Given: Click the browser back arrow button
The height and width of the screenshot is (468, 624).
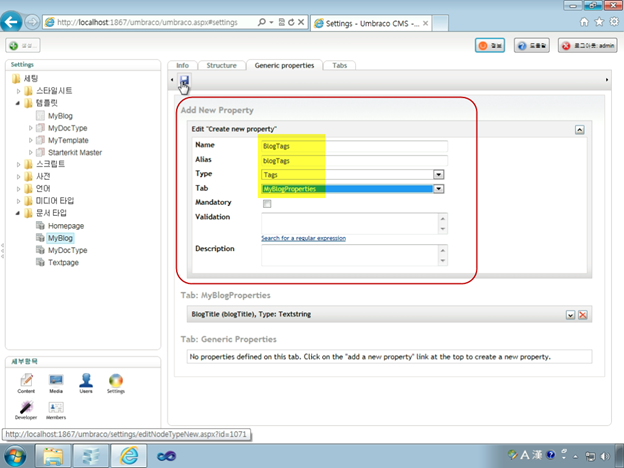Looking at the screenshot, I should tap(11, 21).
